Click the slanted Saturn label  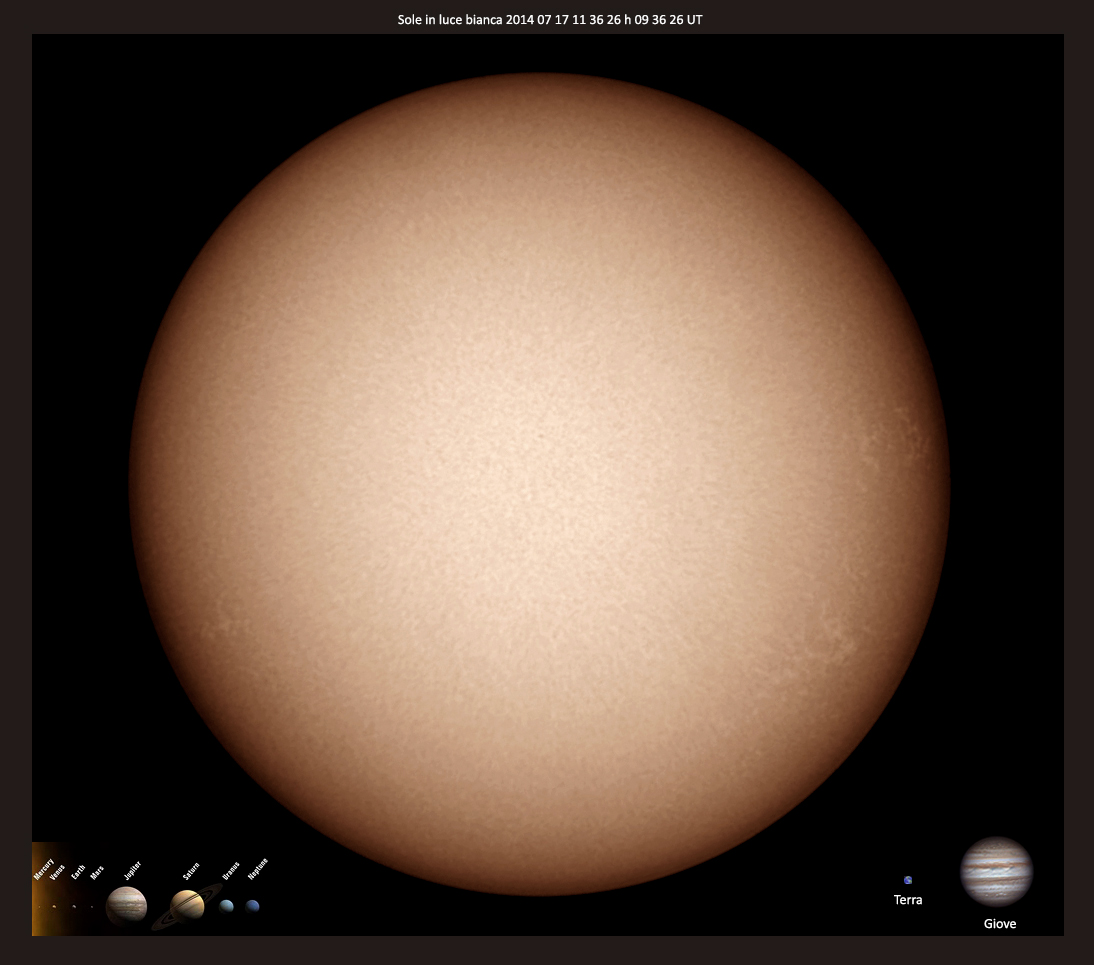click(x=191, y=870)
